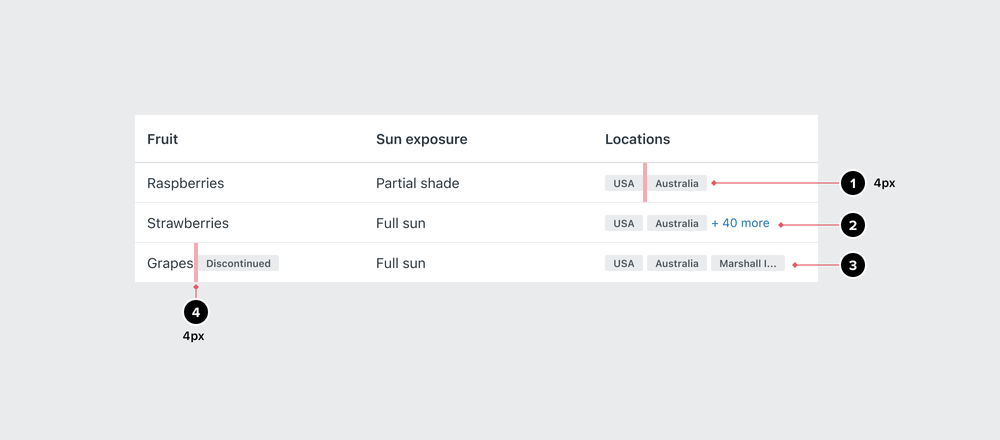Click the Discontinued badge next to Grapes
The width and height of the screenshot is (1000, 440).
coord(238,264)
